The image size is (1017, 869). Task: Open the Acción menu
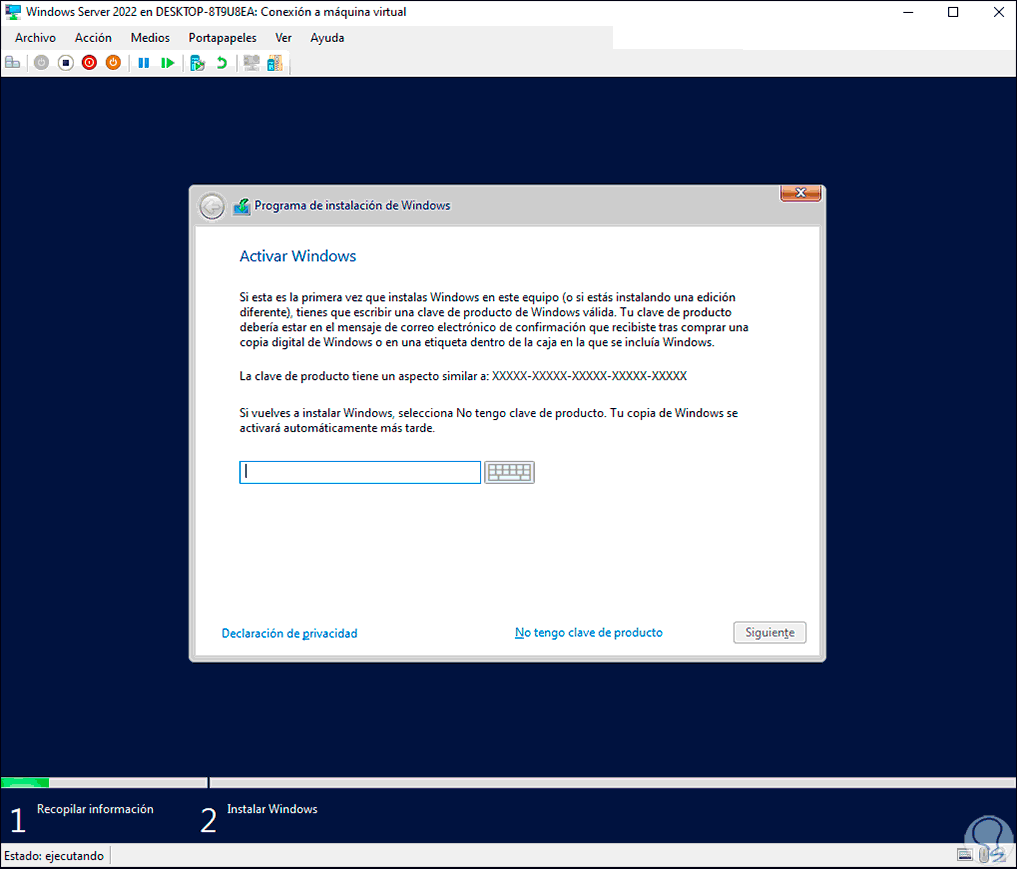tap(93, 38)
